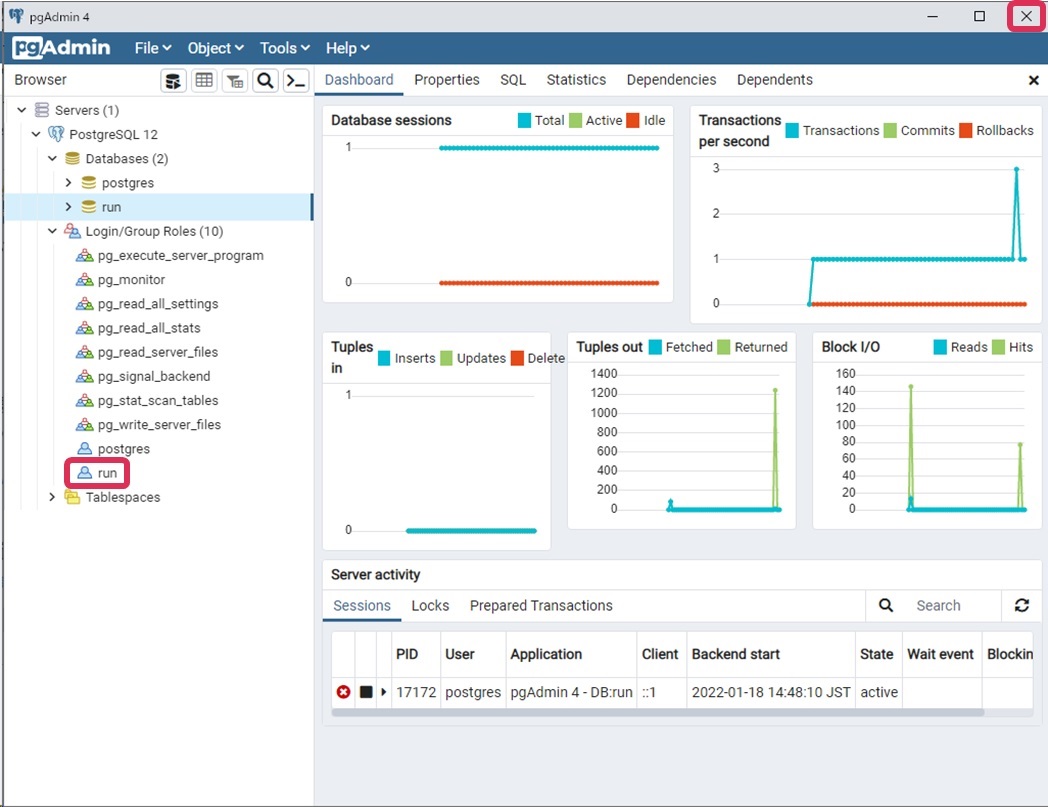This screenshot has height=807, width=1048.
Task: Click the Servers group icon
Action: (42, 110)
